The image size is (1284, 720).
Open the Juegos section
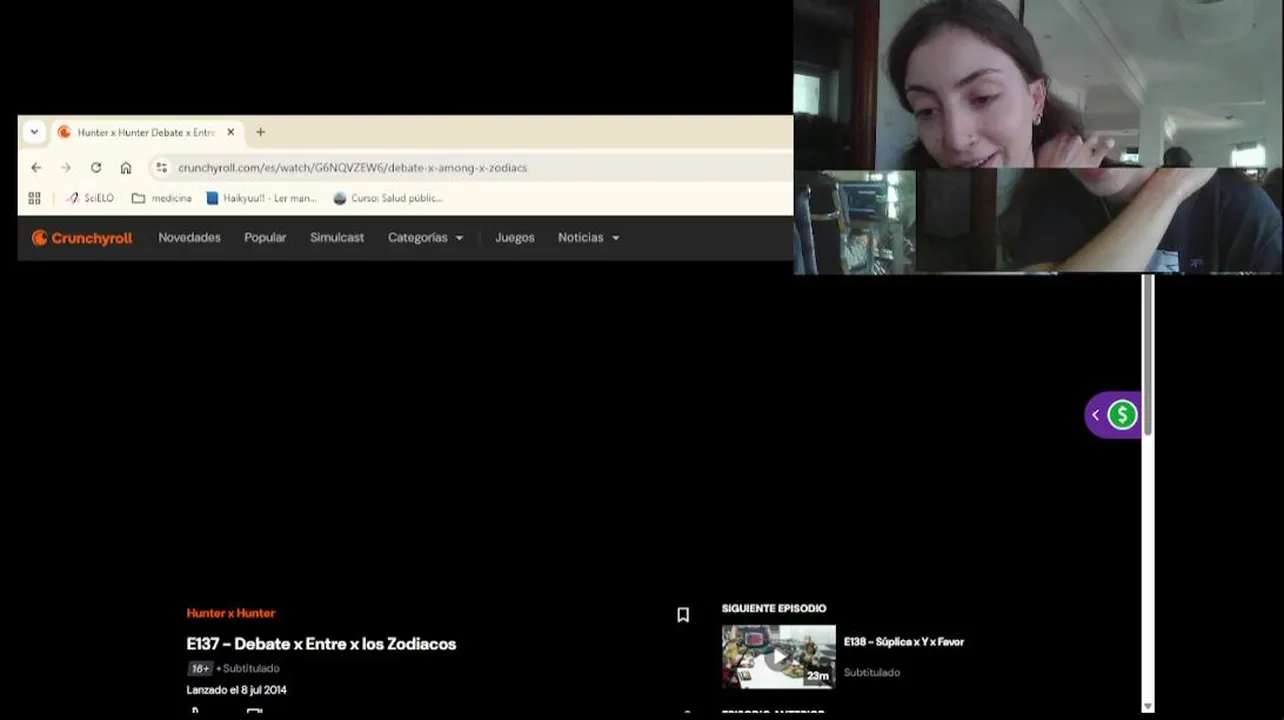(515, 238)
